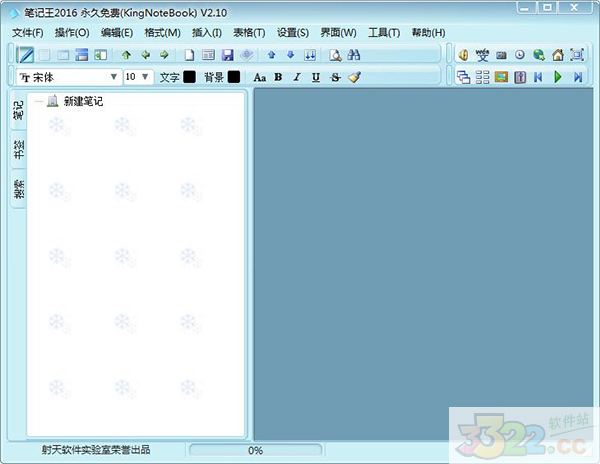The image size is (600, 464).
Task: Click the magnifier over page preview icon
Action: click(335, 55)
